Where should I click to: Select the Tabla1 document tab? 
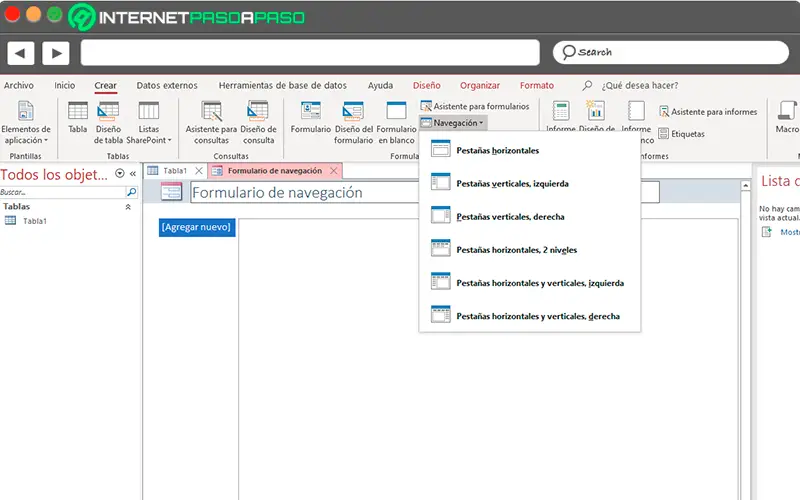[176, 170]
